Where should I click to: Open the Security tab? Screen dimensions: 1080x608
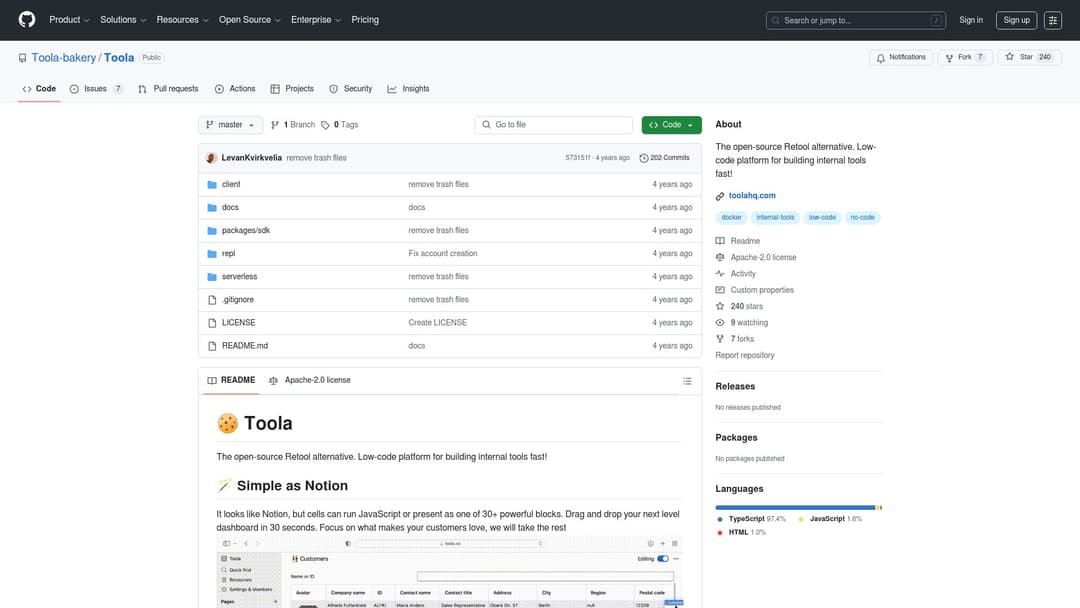click(x=351, y=89)
